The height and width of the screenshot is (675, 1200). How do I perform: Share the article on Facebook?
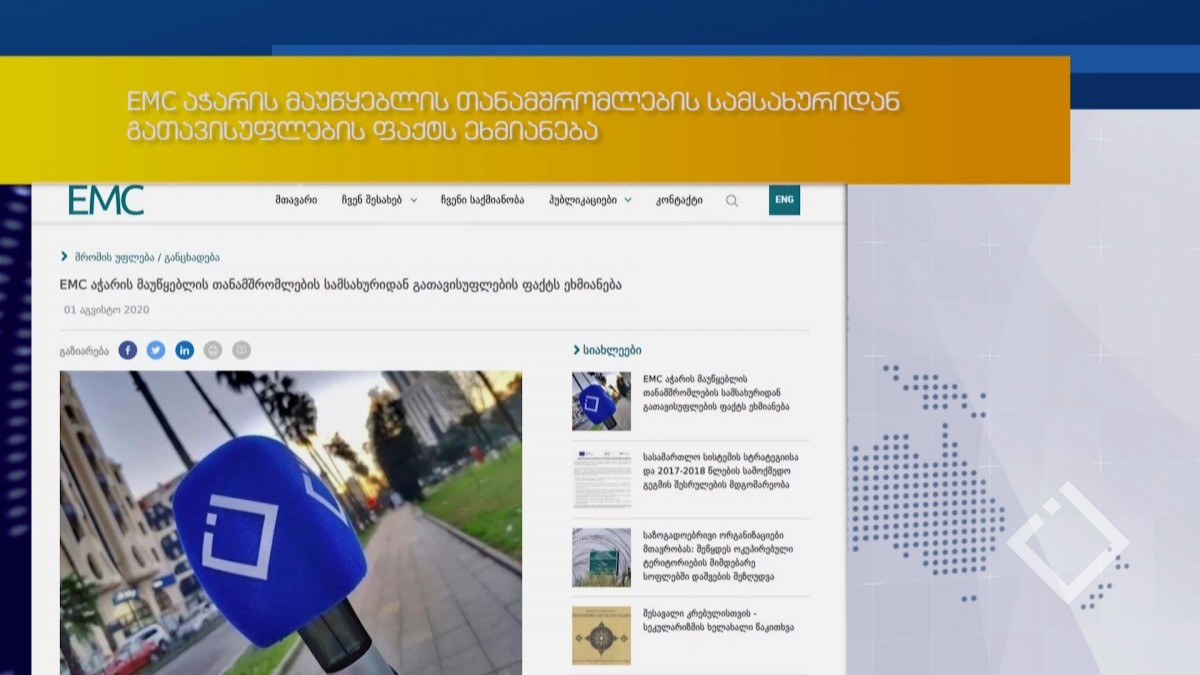(128, 350)
